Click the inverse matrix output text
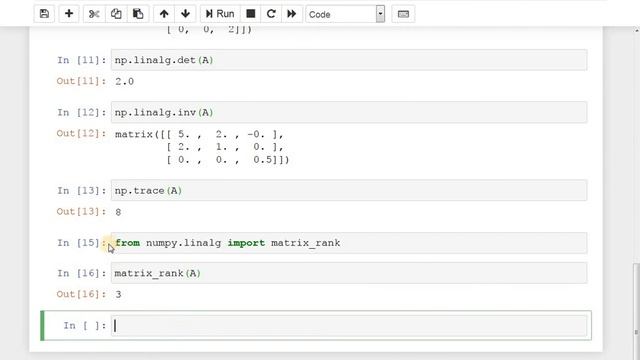The image size is (640, 360). 202,147
